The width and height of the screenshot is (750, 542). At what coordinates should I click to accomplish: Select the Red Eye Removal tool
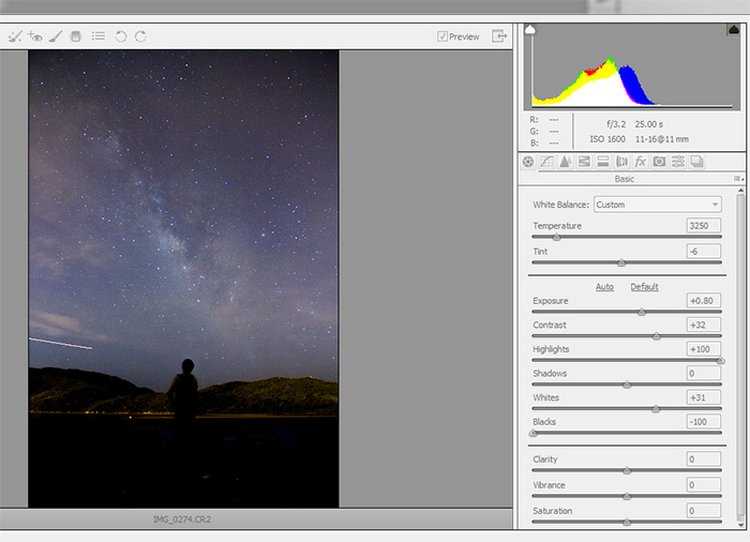click(35, 37)
